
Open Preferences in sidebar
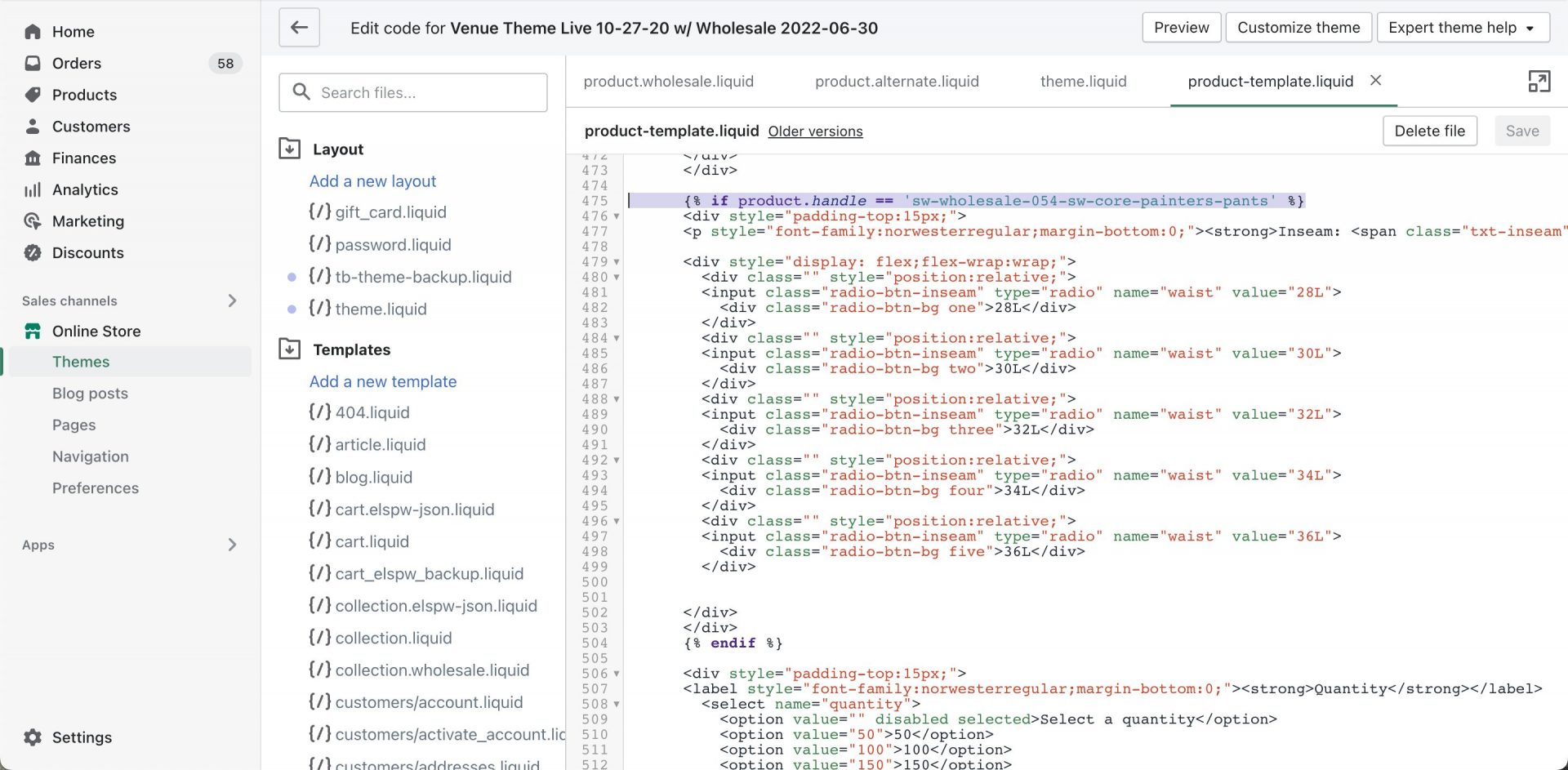[96, 488]
